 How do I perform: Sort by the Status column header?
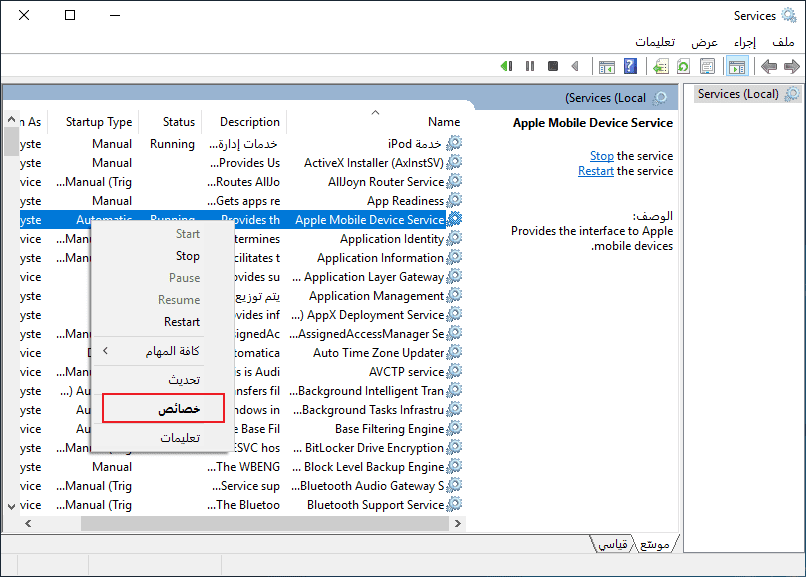pos(171,122)
